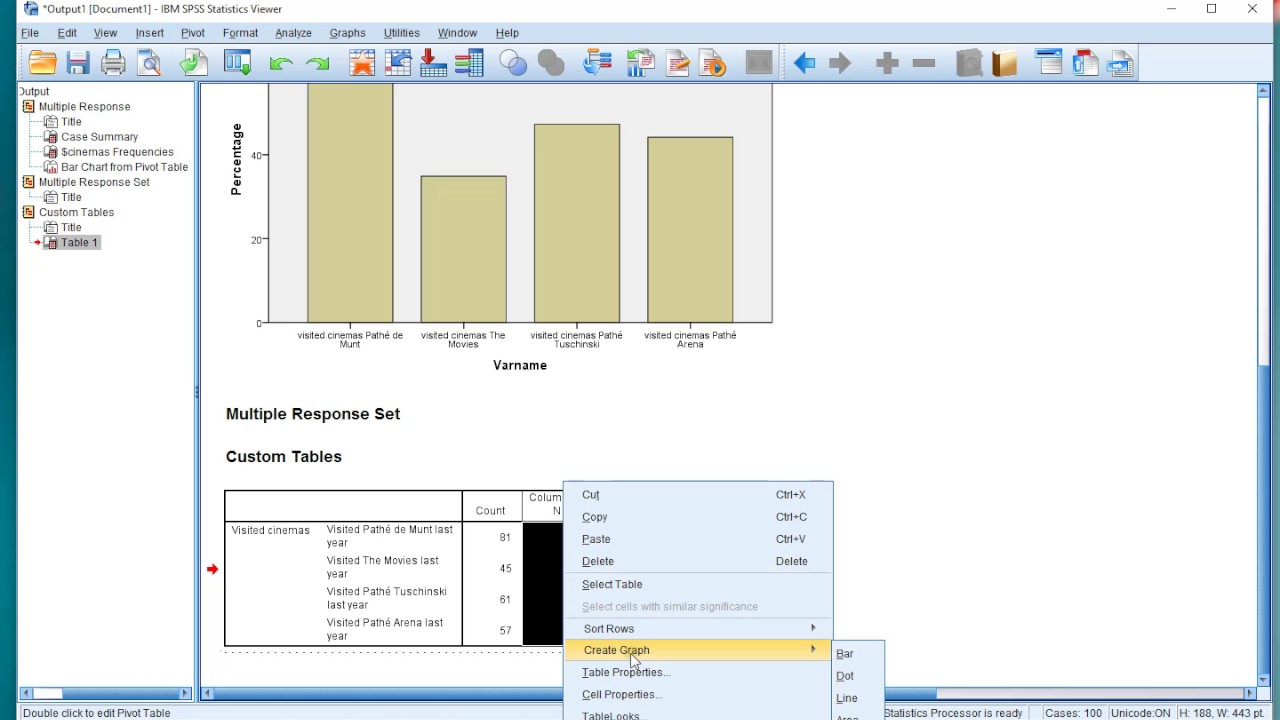The width and height of the screenshot is (1280, 720).
Task: Click the Open file folder icon
Action: coord(42,64)
